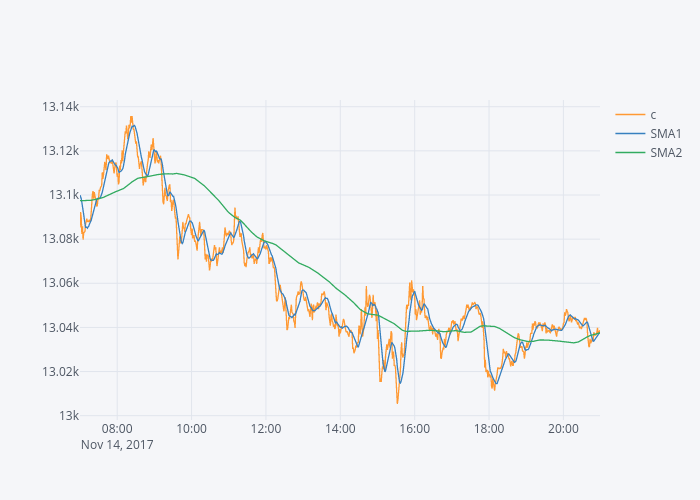700x500 pixels.
Task: Click the price peak above 13.12k
Action: pos(131,117)
